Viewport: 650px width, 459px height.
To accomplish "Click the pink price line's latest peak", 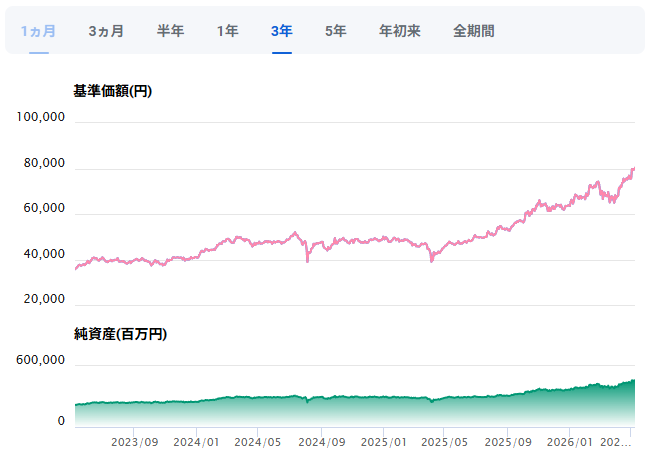I will (x=633, y=168).
